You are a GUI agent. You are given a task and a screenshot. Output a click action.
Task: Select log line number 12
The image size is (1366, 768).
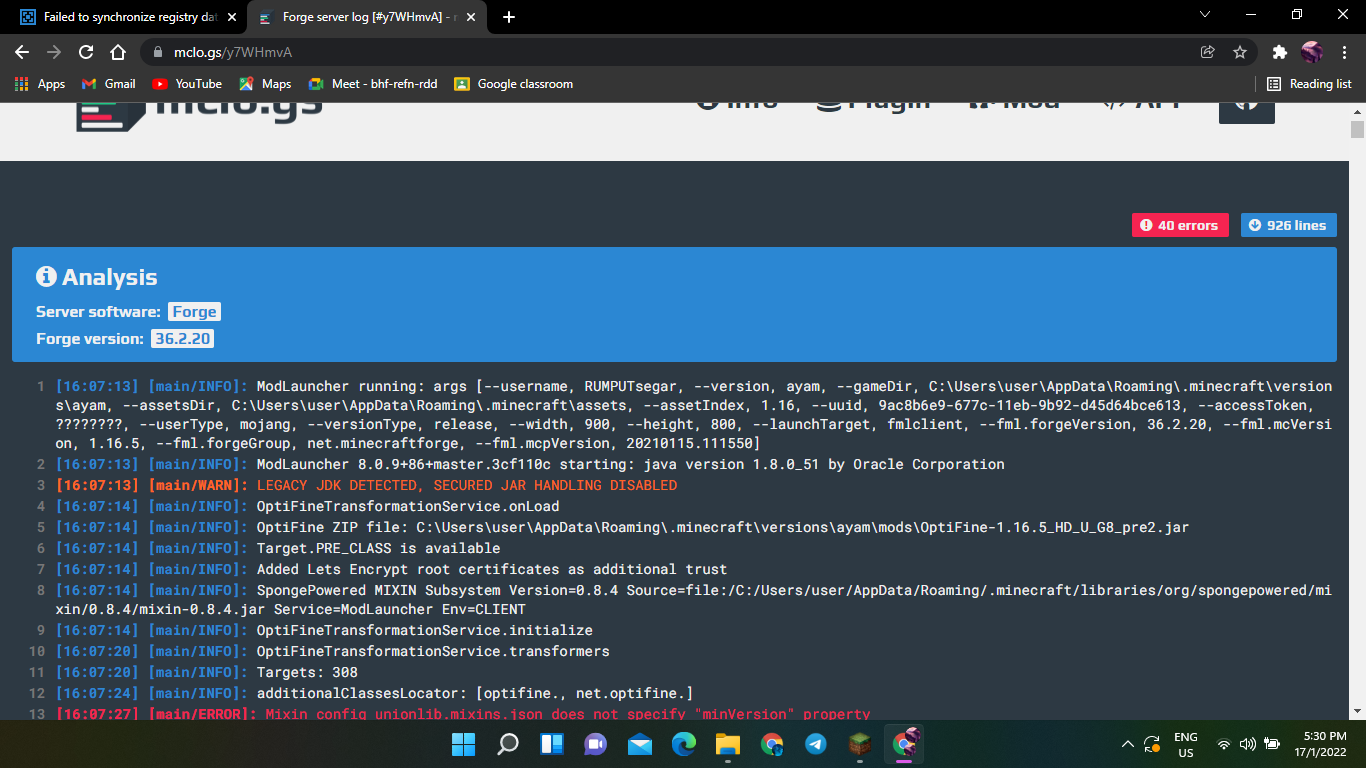click(x=37, y=693)
